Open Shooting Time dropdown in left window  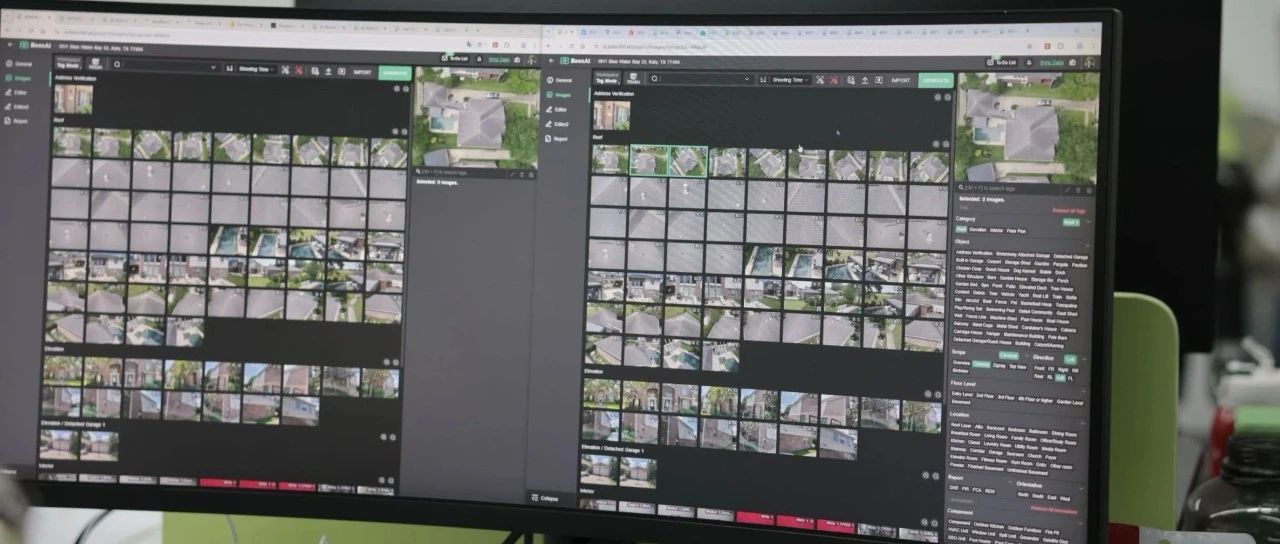pos(255,70)
